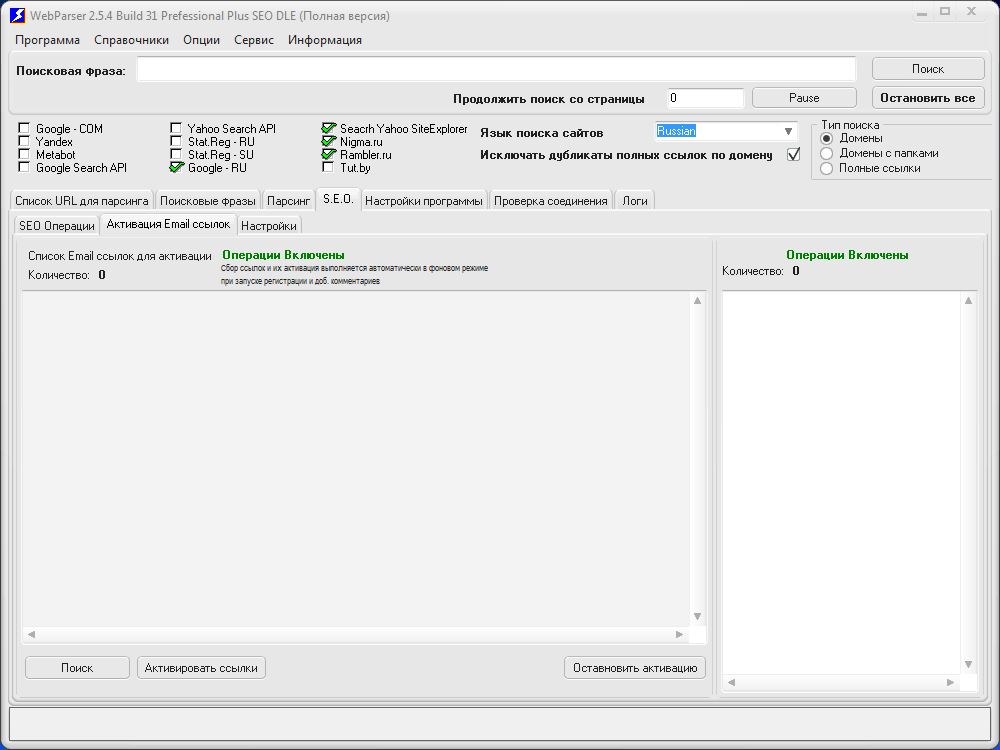
Task: Open the Опции menu
Action: click(202, 40)
